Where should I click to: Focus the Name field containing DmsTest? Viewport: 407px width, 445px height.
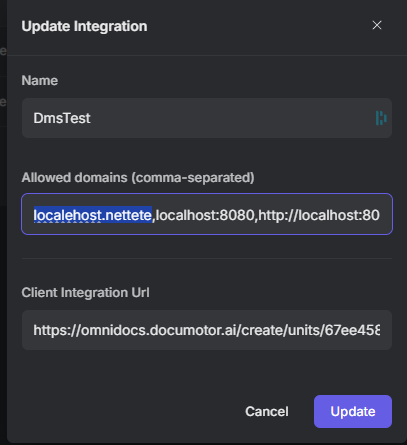point(207,118)
